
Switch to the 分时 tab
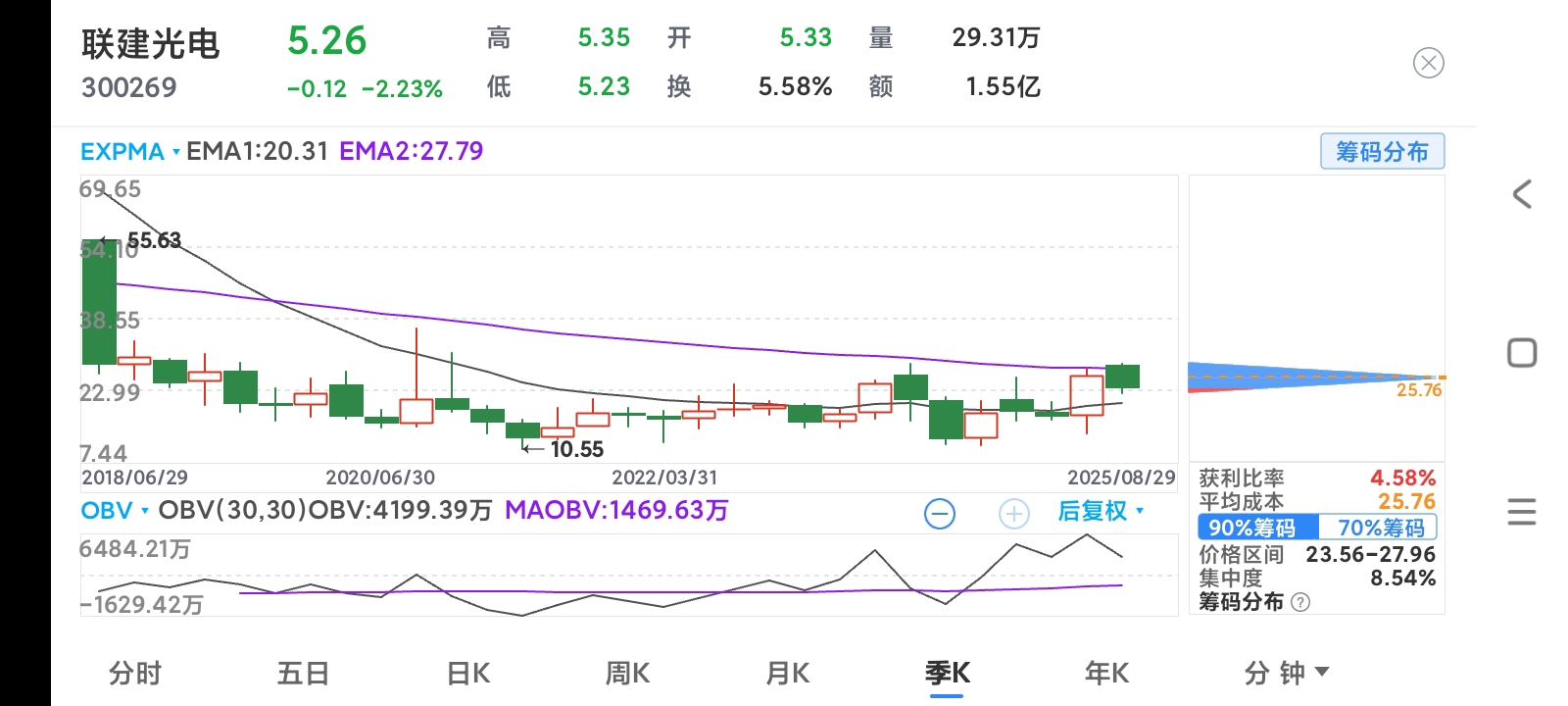tap(135, 673)
